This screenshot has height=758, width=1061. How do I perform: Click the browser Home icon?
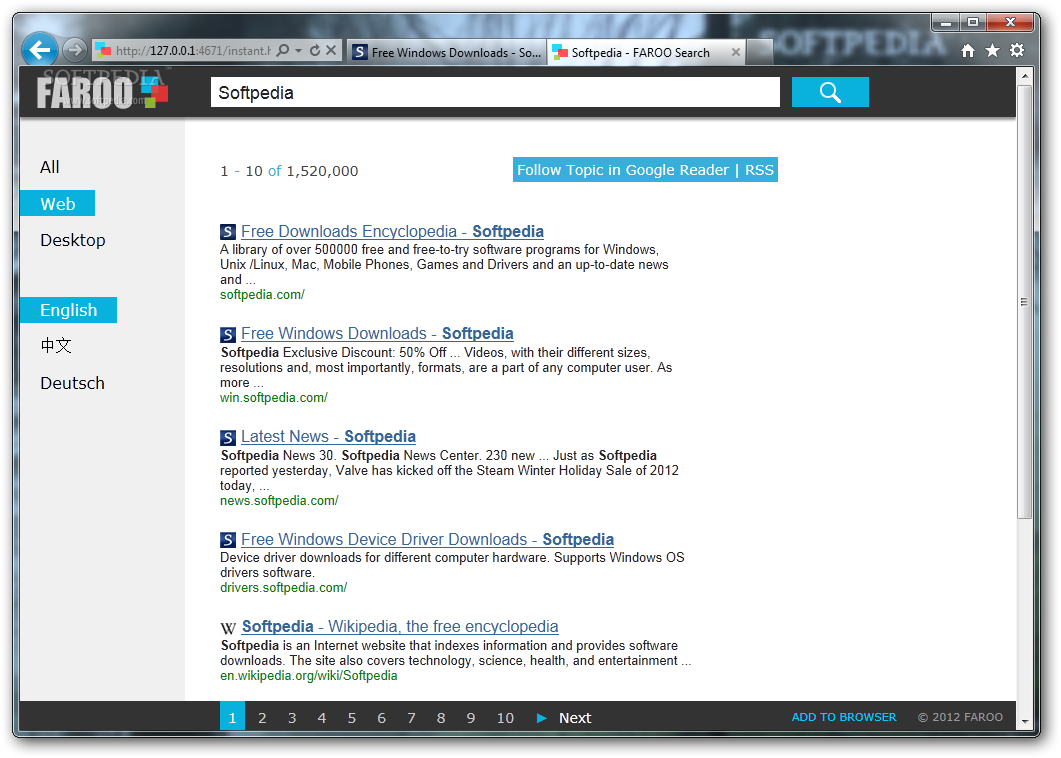[x=968, y=51]
